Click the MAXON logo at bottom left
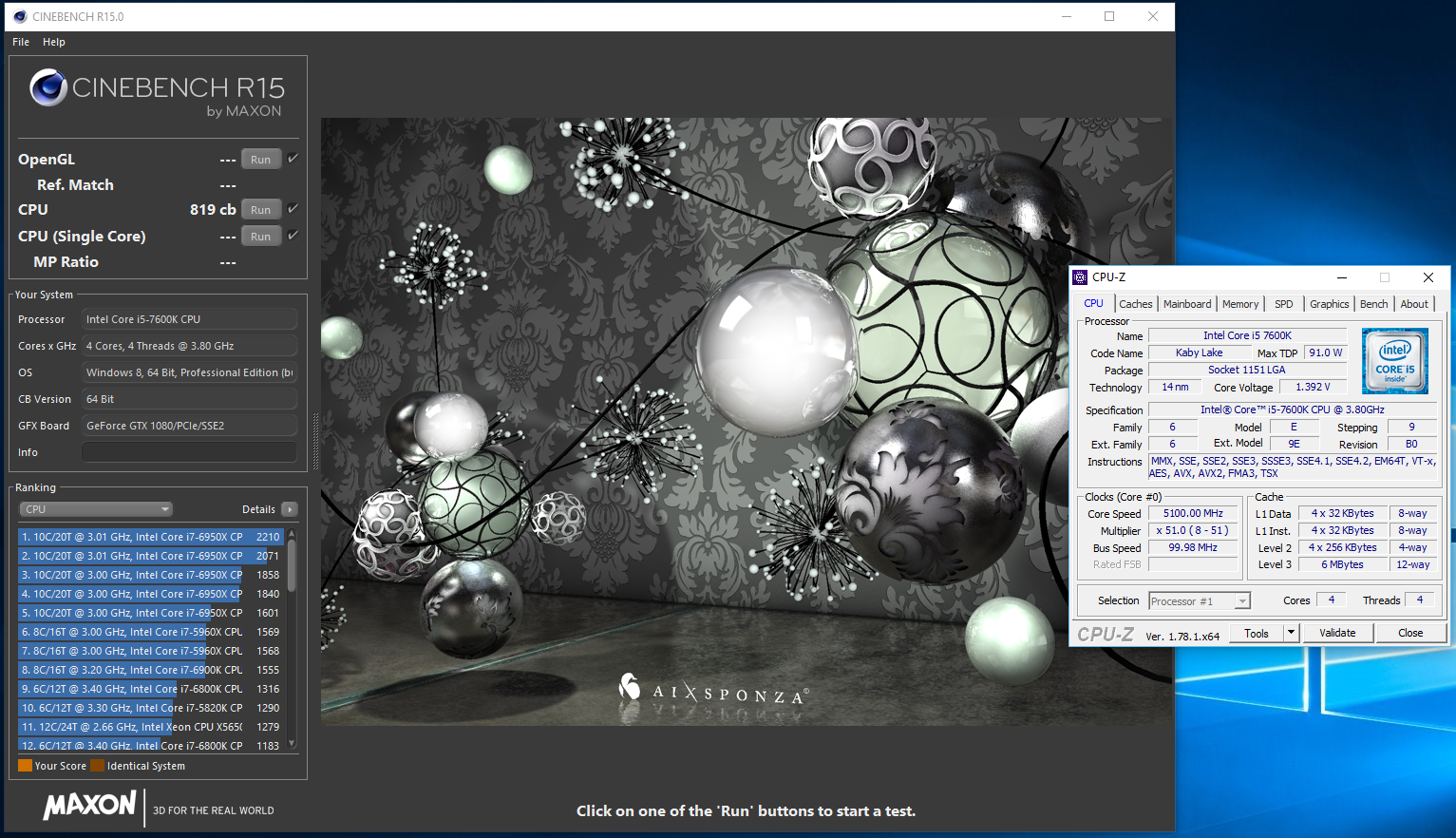Screen dimensions: 1456x838 [x=90, y=807]
